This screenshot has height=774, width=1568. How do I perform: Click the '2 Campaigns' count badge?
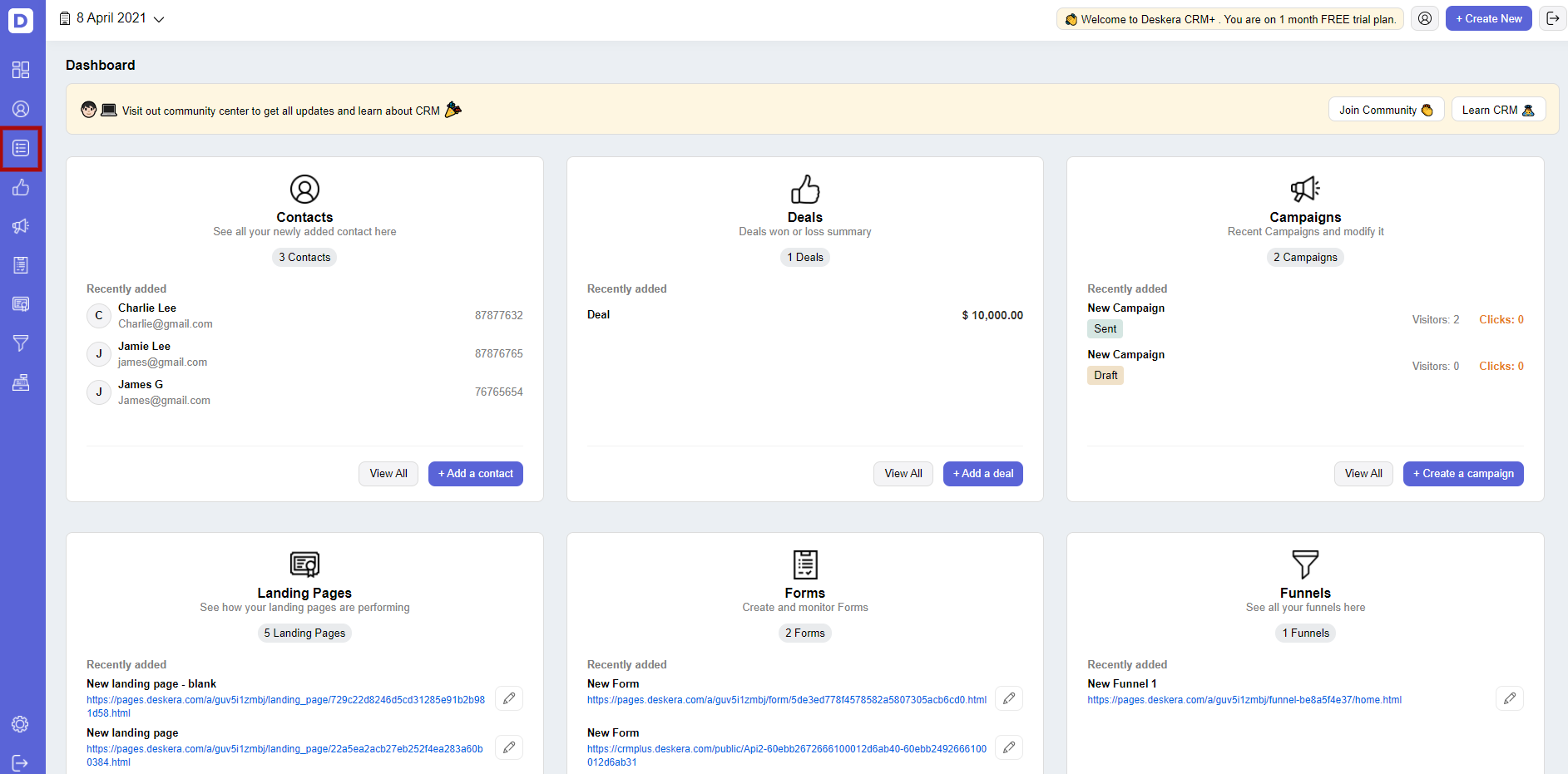pos(1305,258)
